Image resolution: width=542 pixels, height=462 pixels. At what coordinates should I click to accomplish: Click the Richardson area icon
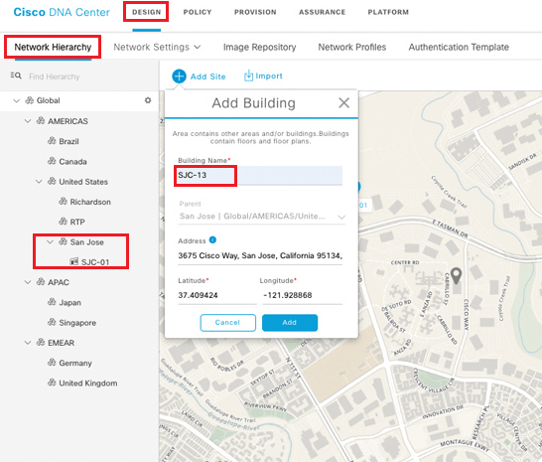(x=63, y=201)
